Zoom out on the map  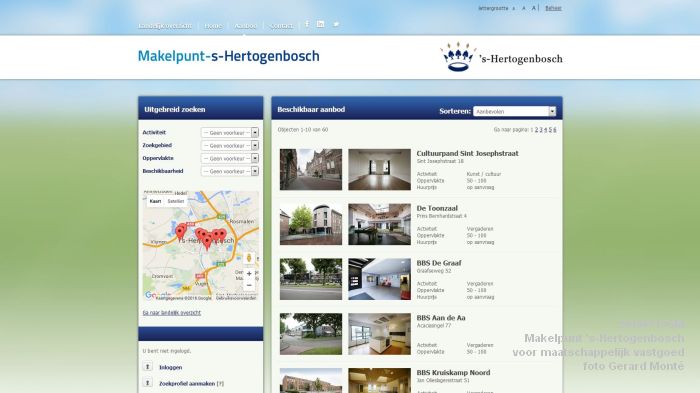249,285
